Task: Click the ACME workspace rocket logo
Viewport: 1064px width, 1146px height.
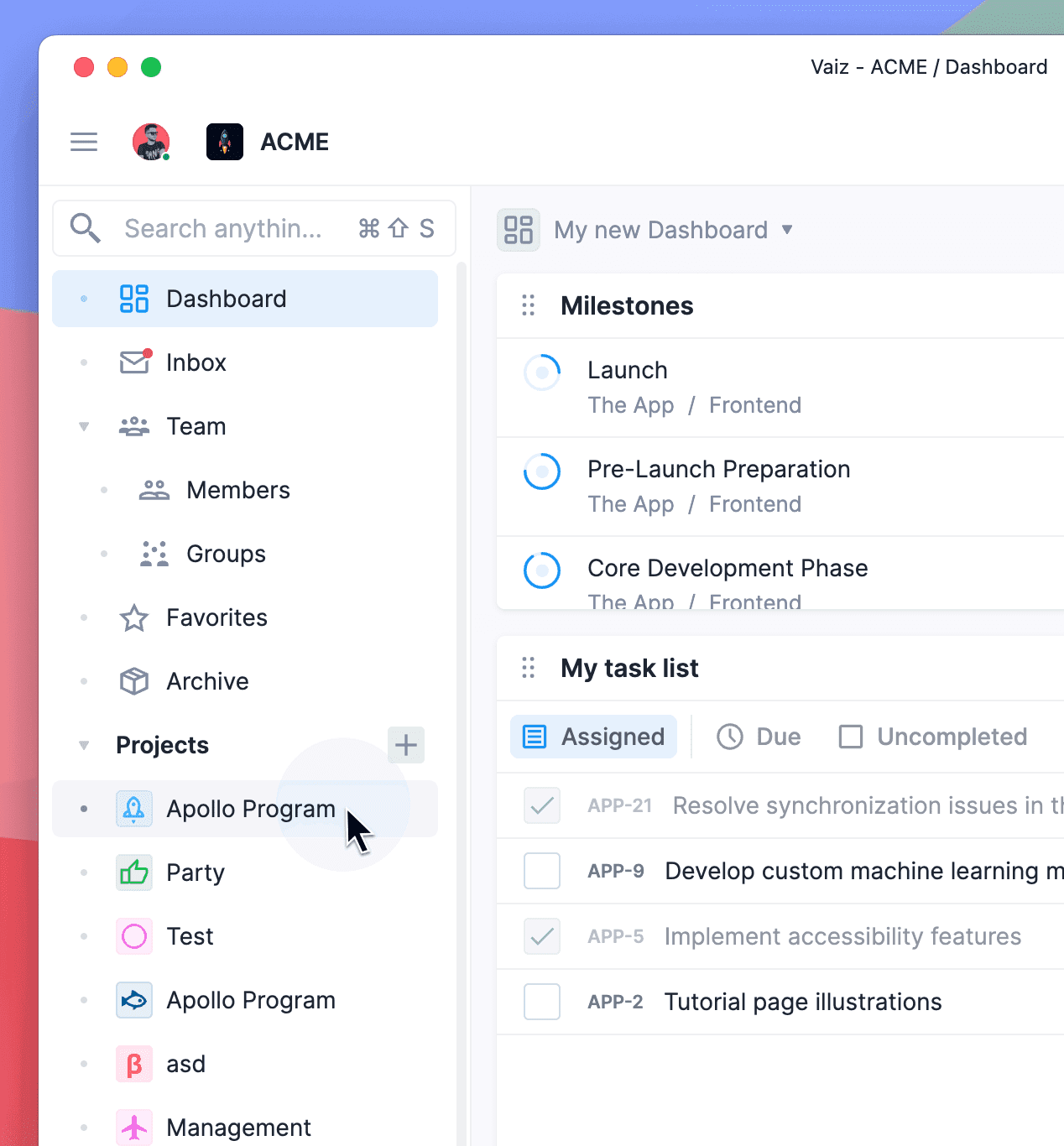Action: (x=225, y=142)
